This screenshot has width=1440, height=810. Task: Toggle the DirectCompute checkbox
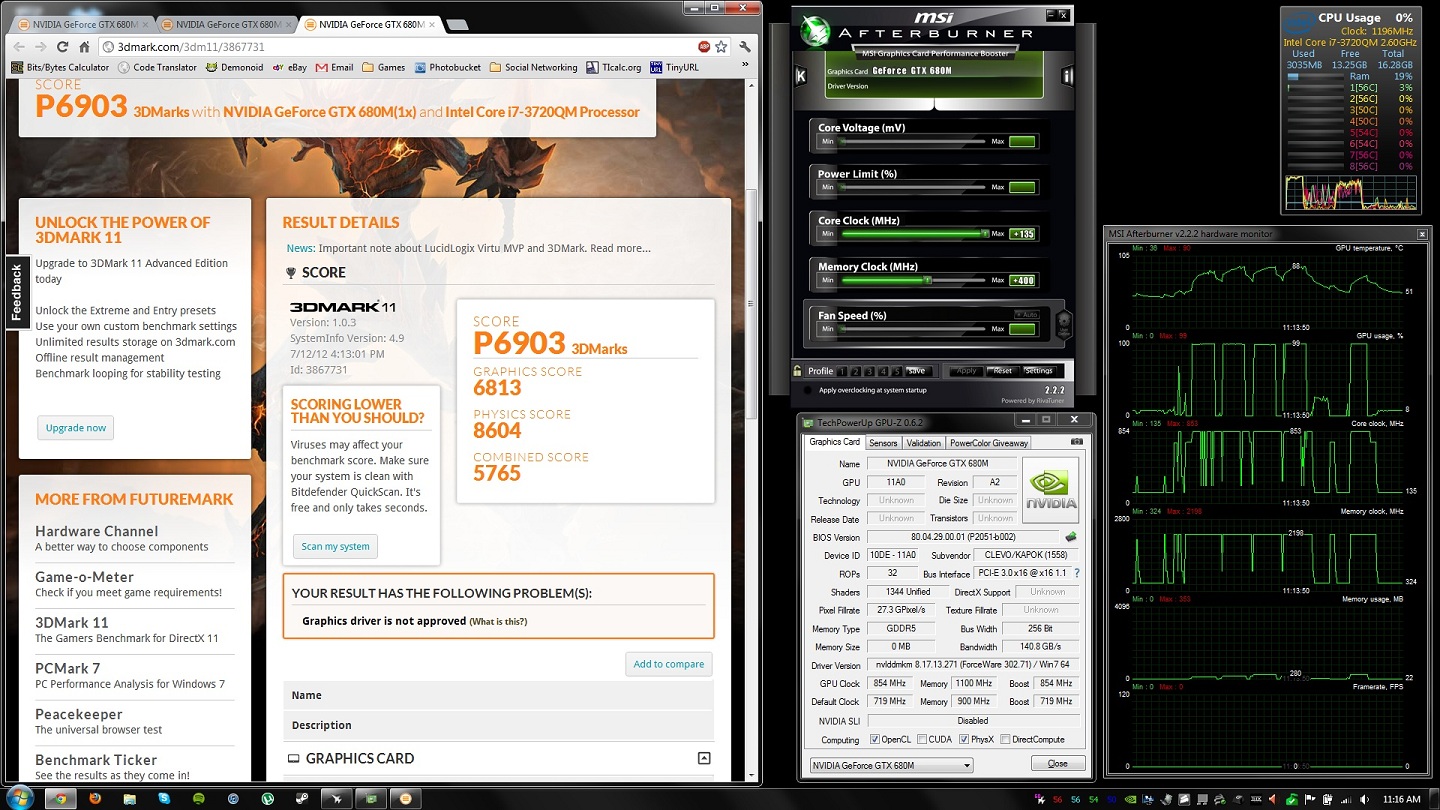[x=1004, y=740]
